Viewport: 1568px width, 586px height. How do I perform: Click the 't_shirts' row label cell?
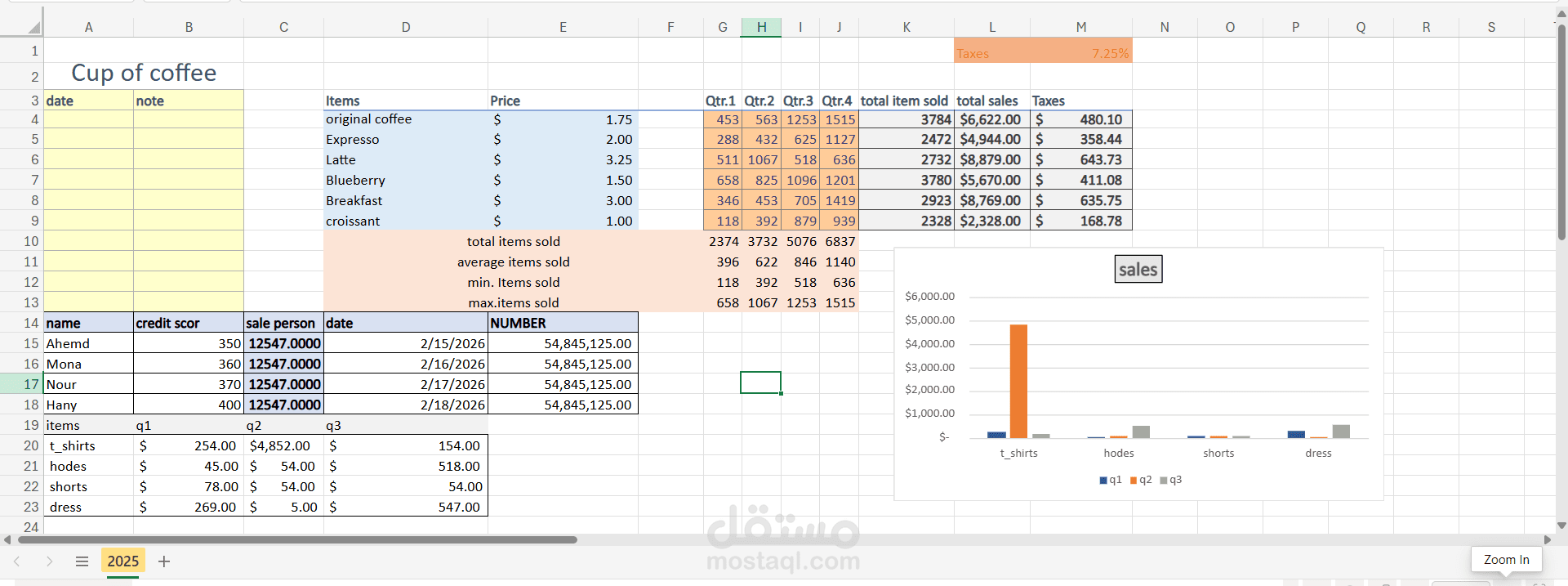(88, 445)
